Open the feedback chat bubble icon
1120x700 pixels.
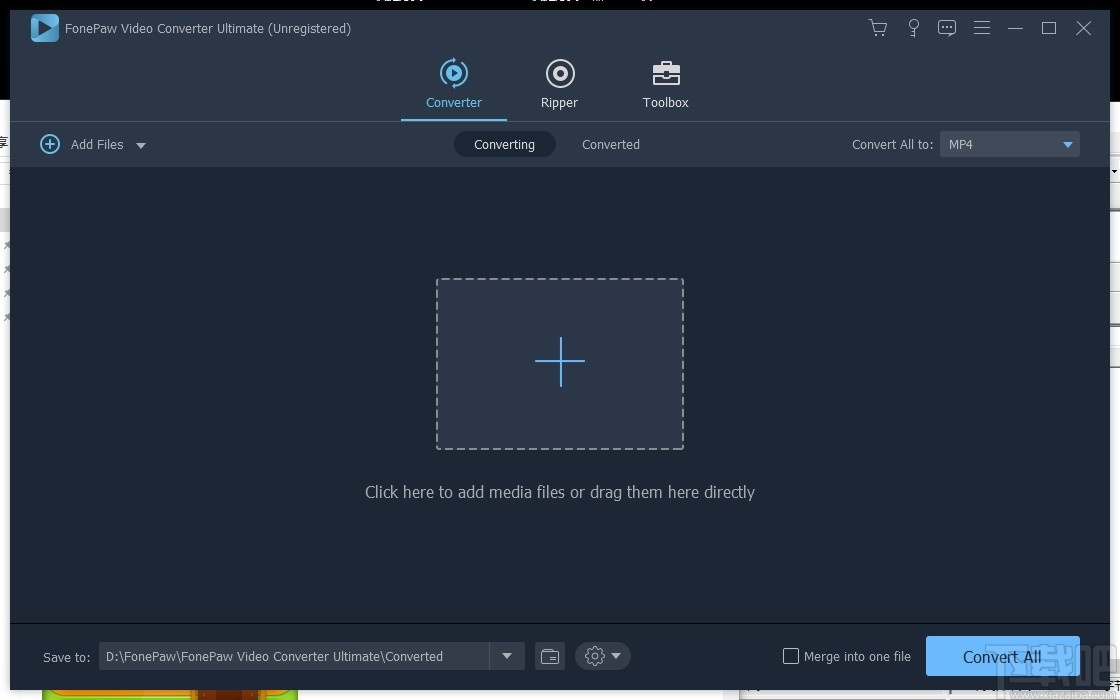947,28
